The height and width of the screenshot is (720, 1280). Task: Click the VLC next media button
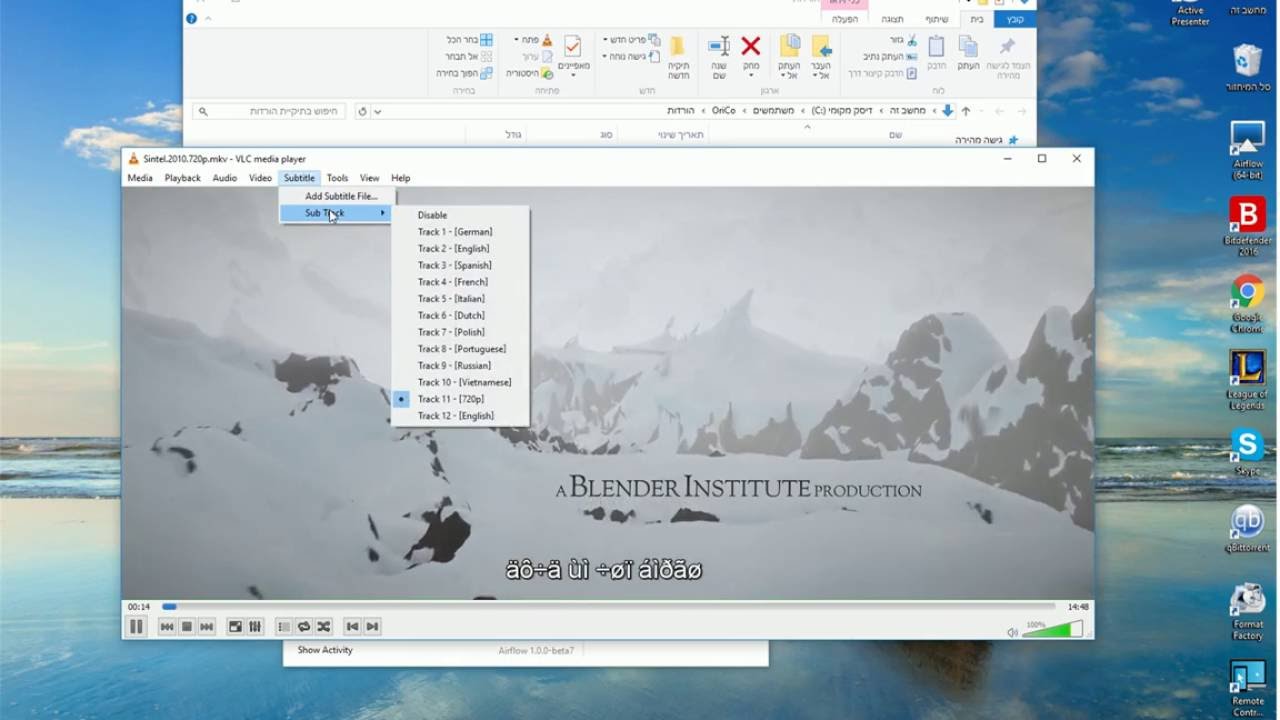pos(207,627)
